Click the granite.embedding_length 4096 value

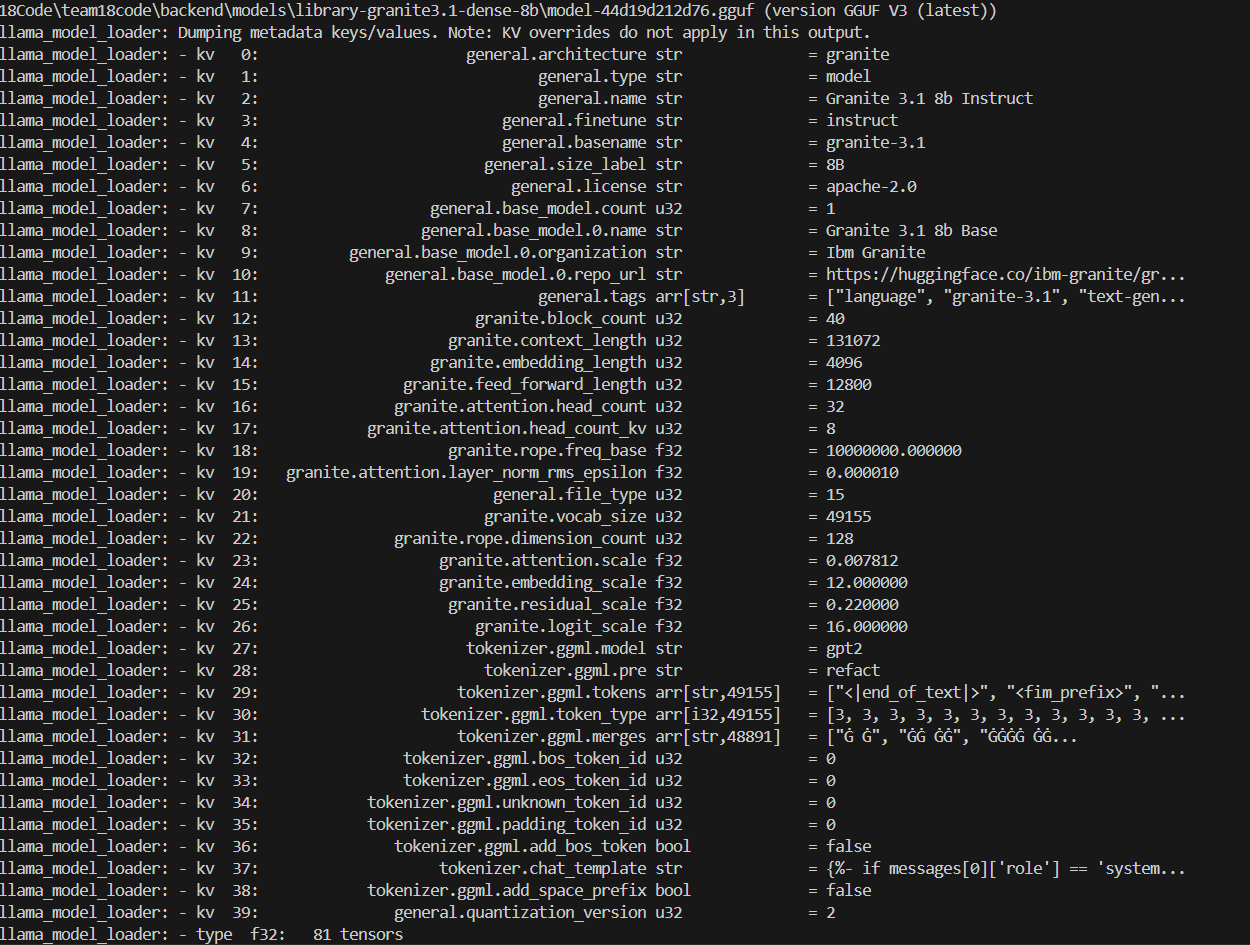point(844,362)
